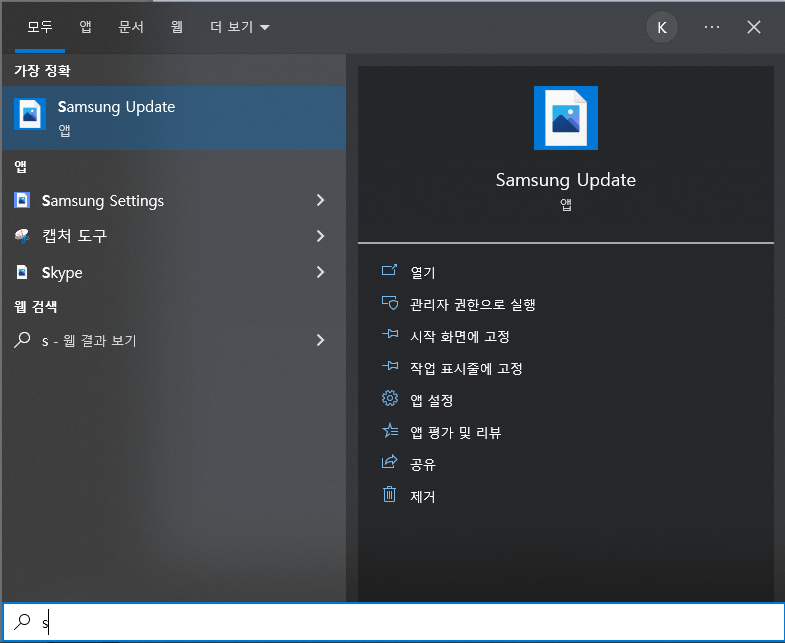Select 열기 to open the app
The width and height of the screenshot is (785, 643).
pos(423,272)
